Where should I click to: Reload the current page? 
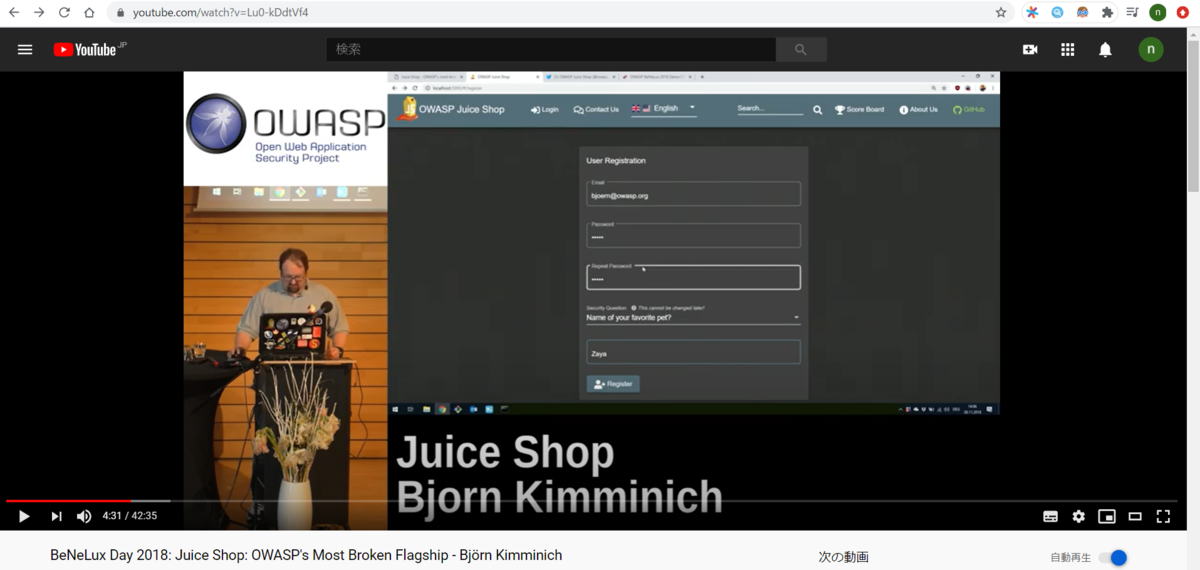pos(64,13)
